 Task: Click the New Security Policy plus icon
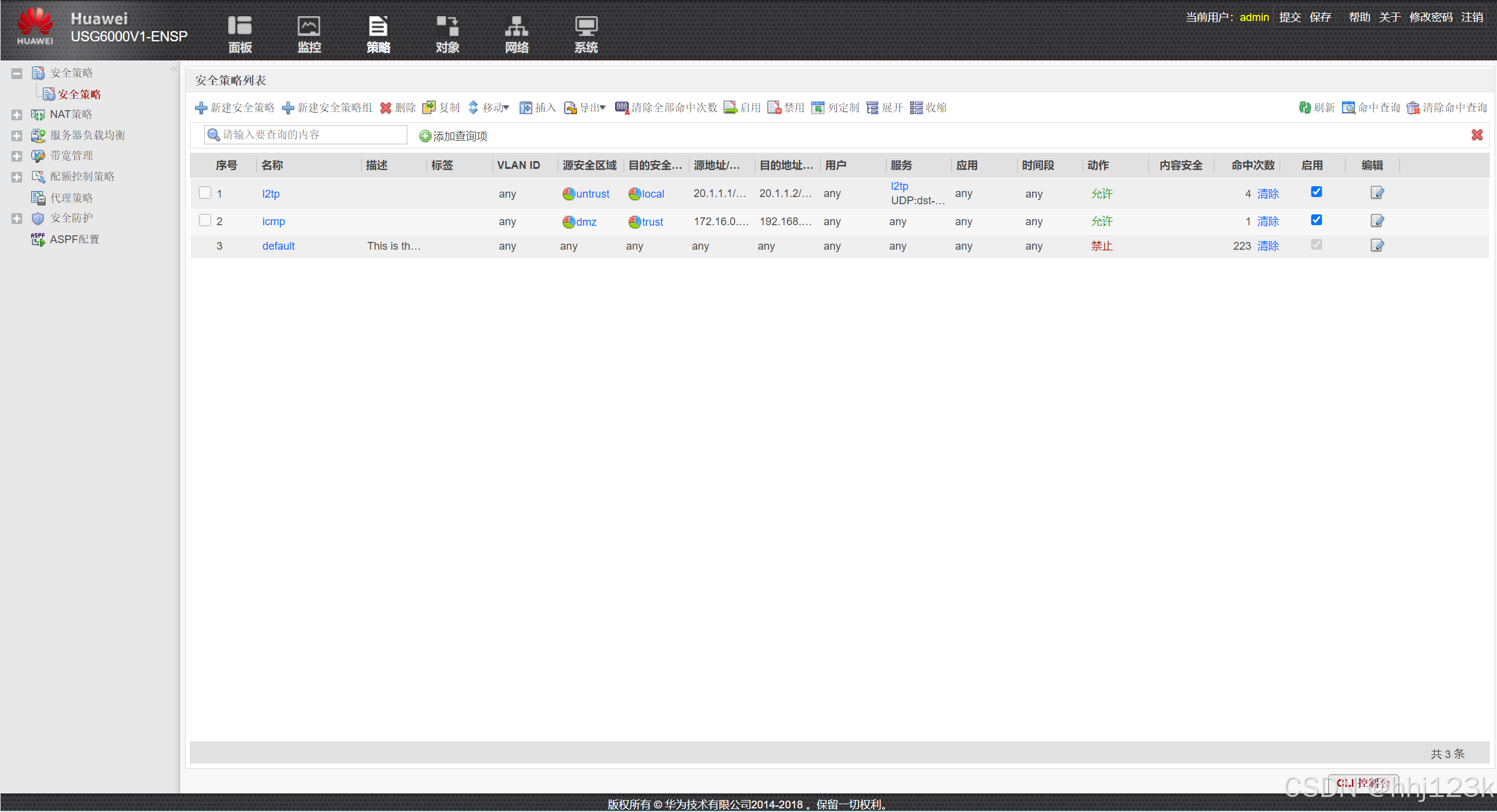point(201,108)
